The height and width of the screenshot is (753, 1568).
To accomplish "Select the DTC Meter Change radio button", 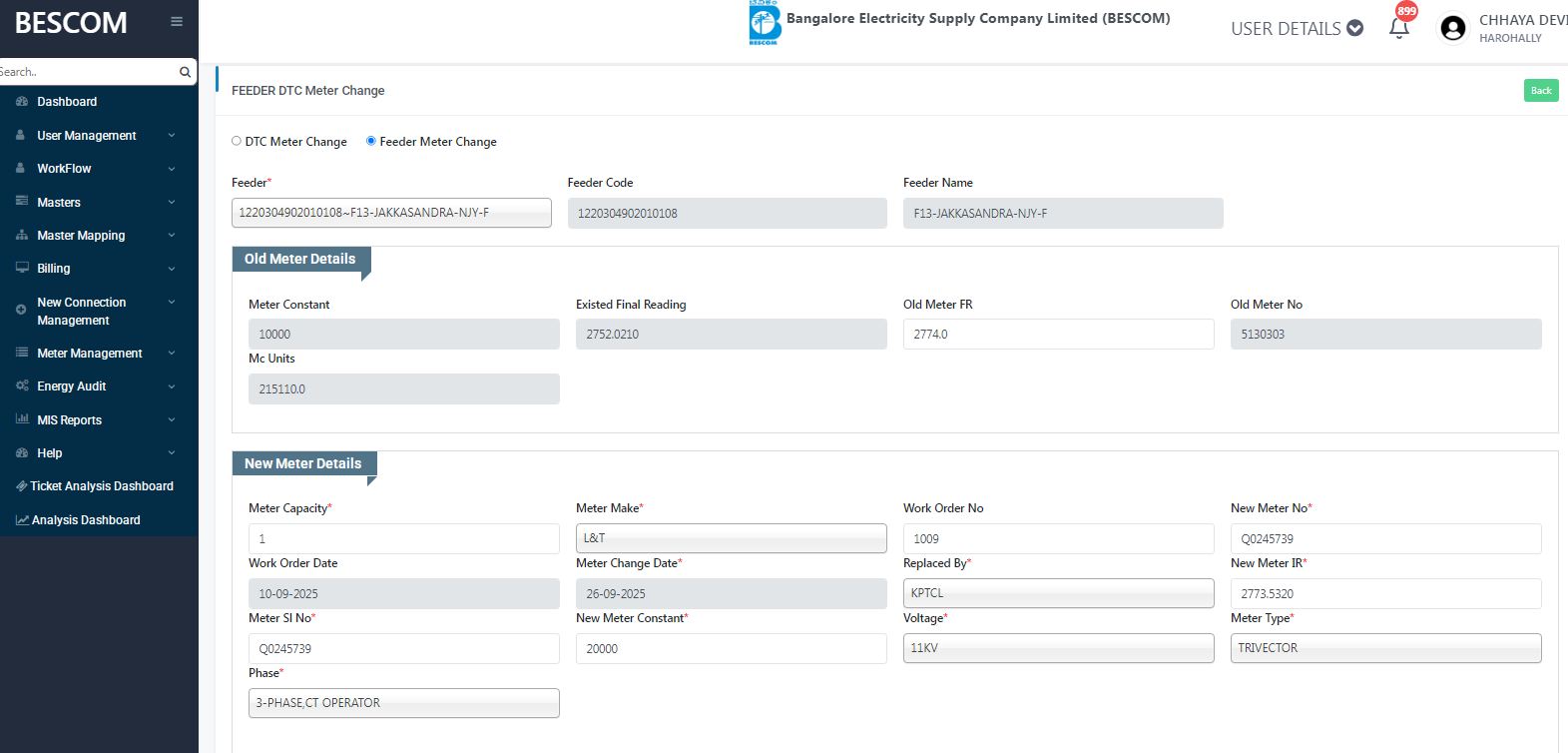I will pos(237,141).
